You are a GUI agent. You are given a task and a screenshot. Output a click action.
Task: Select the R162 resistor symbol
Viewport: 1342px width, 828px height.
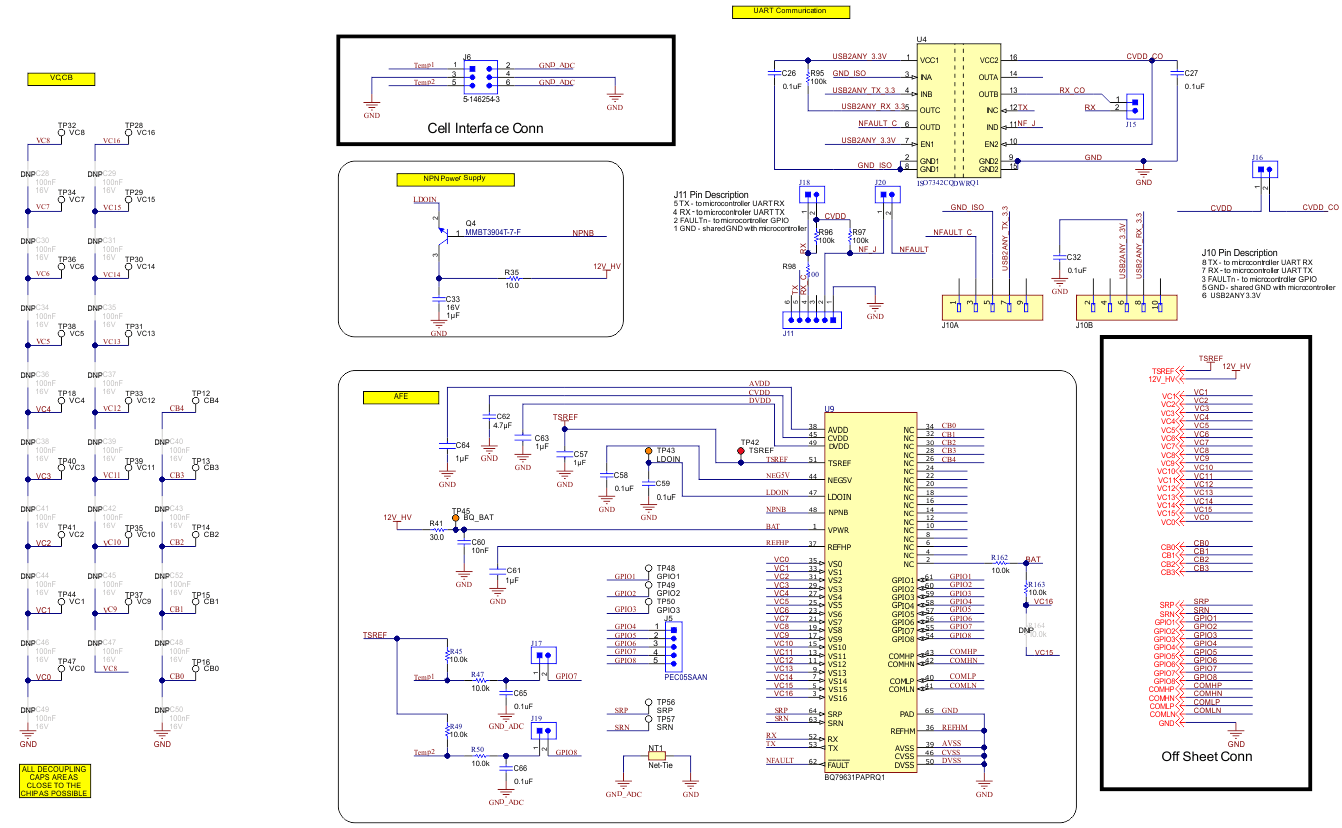(1001, 564)
